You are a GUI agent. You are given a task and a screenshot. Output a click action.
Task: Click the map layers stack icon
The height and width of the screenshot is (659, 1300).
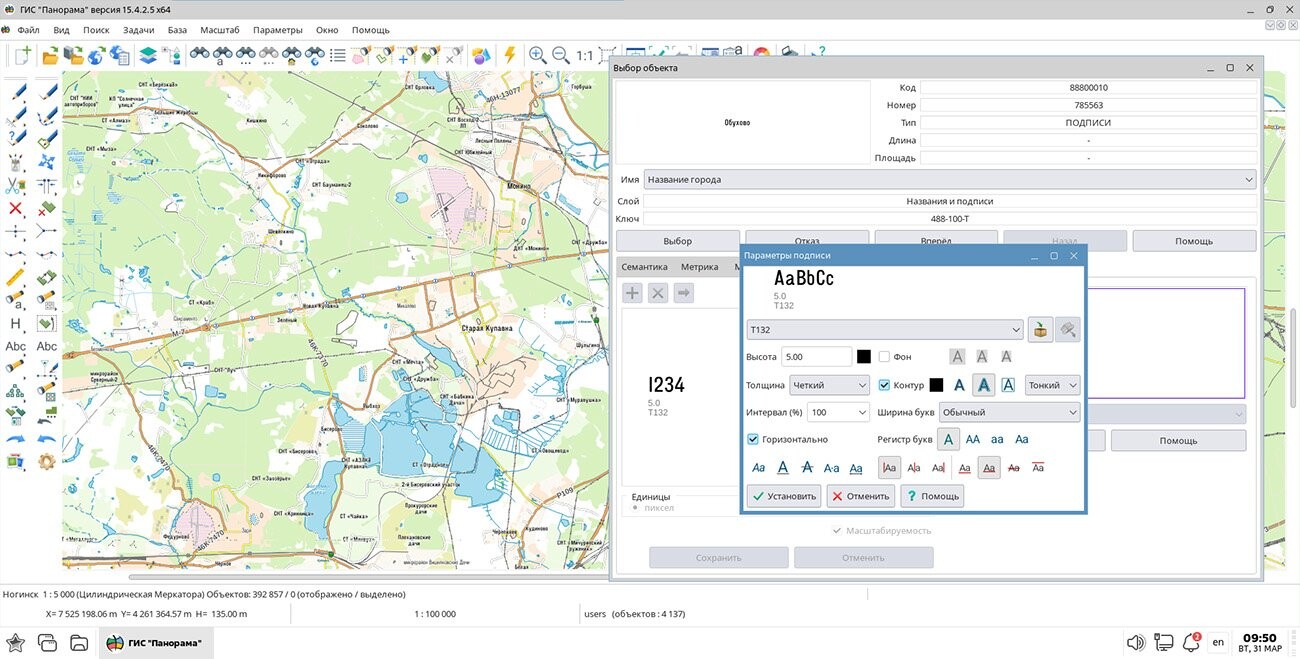tap(148, 56)
